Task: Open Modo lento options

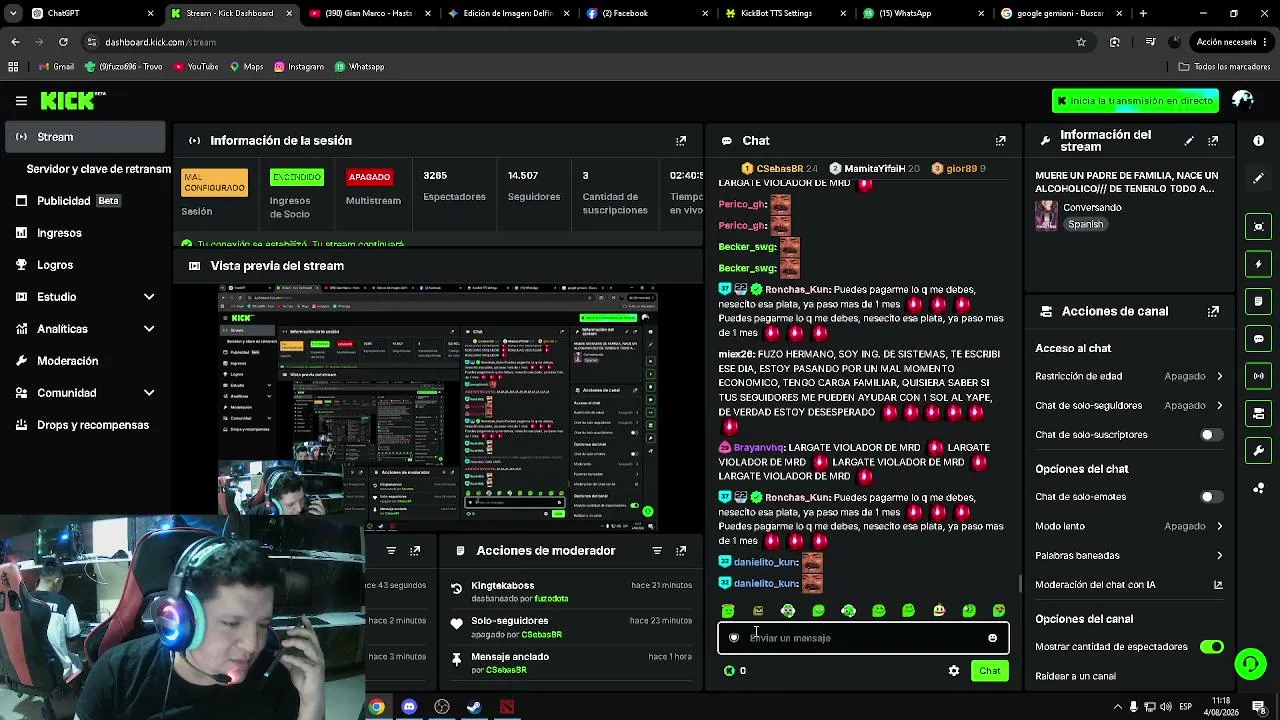Action: (x=1130, y=526)
